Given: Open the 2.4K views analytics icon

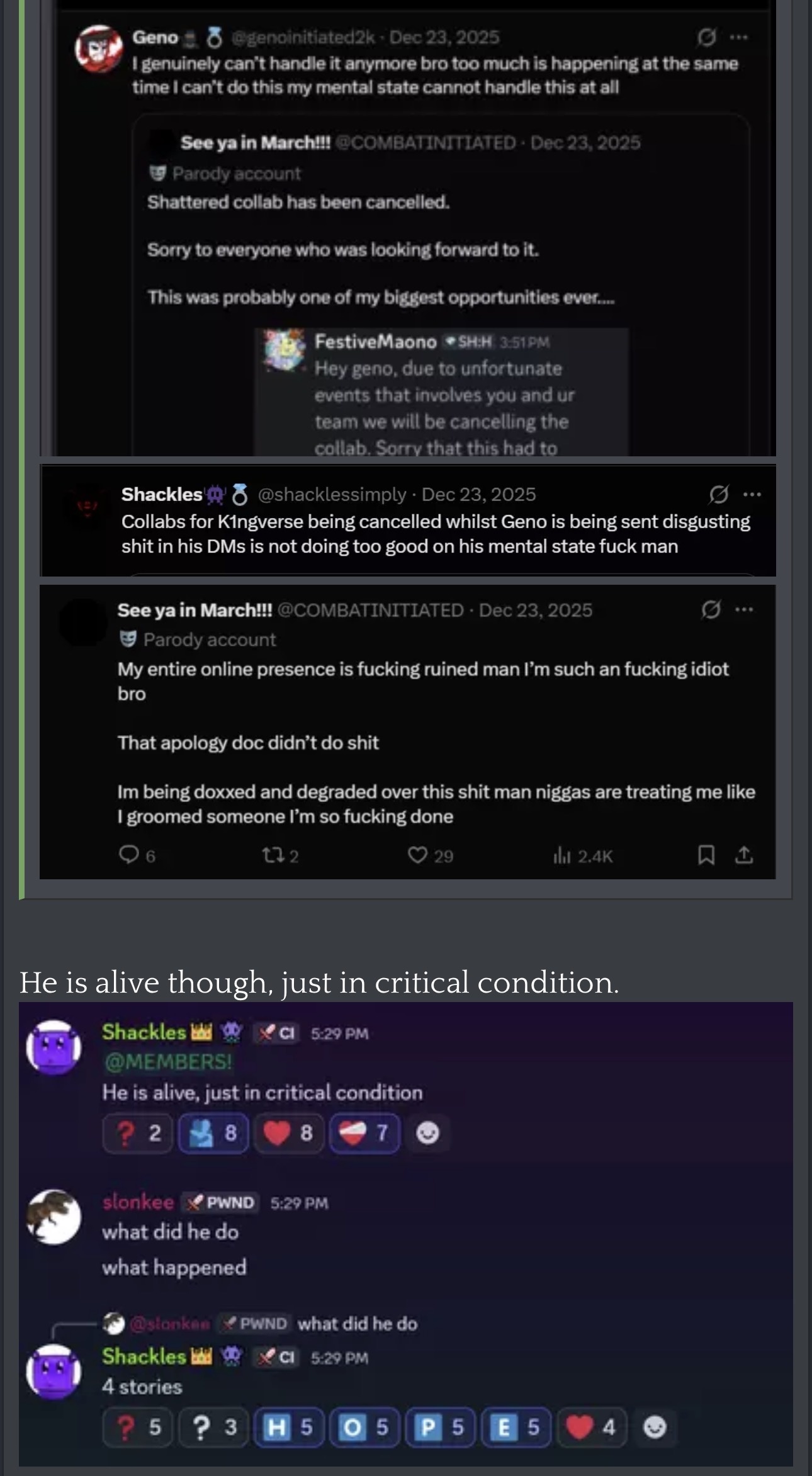Looking at the screenshot, I should tap(561, 855).
